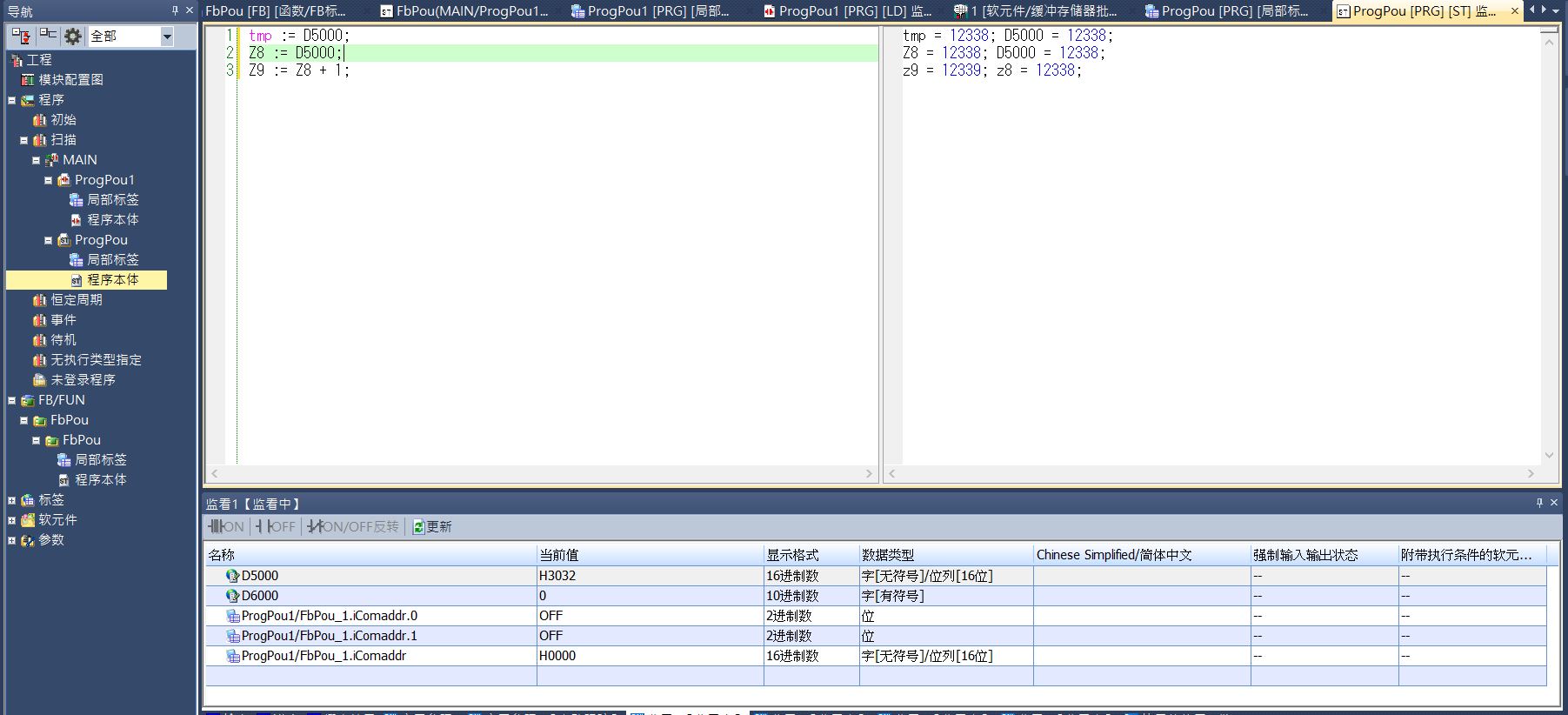
Task: Pin the 监看1 watch panel
Action: [x=1539, y=503]
